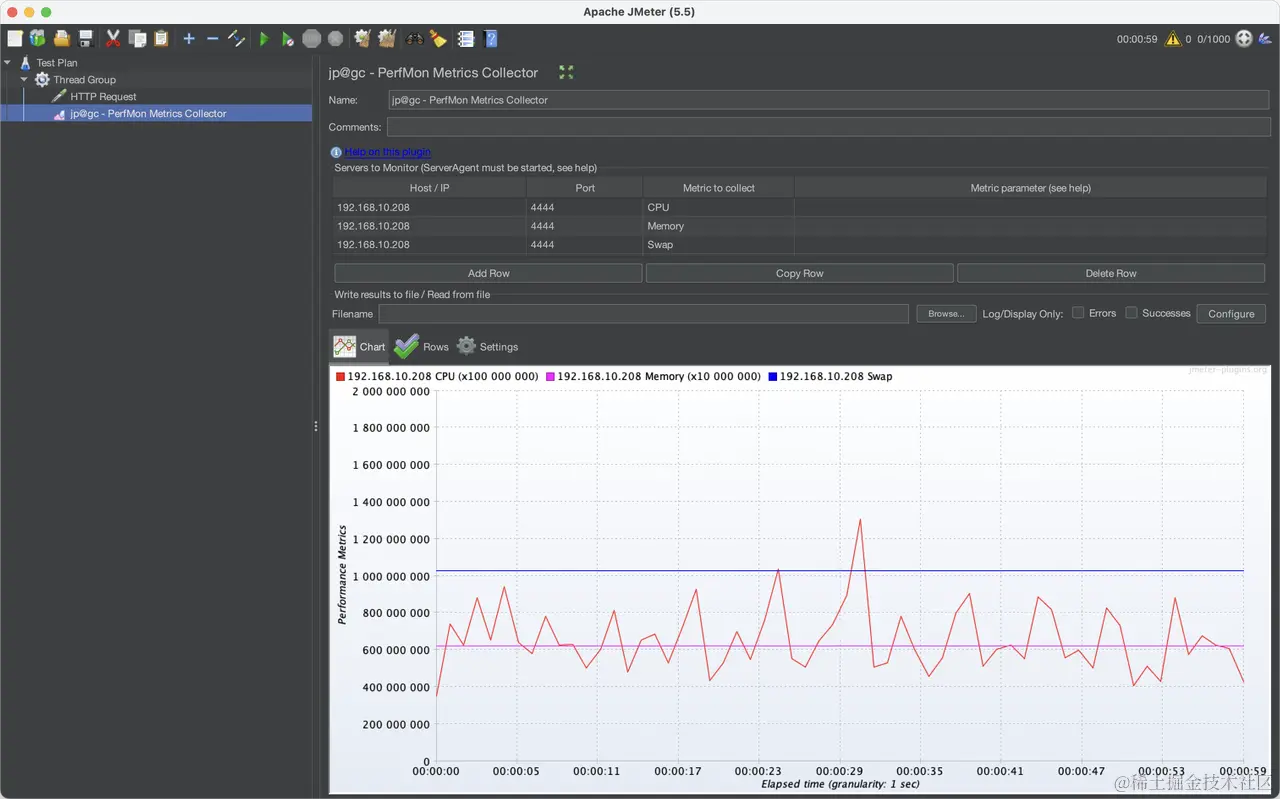Open the Function Helper dialog icon
The width and height of the screenshot is (1280, 799).
466,39
